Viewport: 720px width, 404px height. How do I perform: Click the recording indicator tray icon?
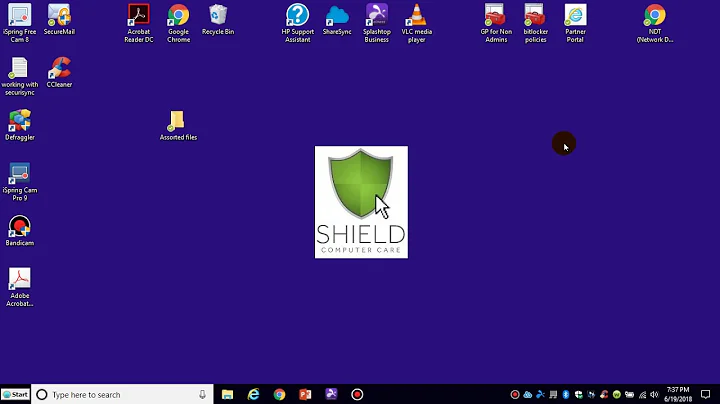pyautogui.click(x=515, y=394)
